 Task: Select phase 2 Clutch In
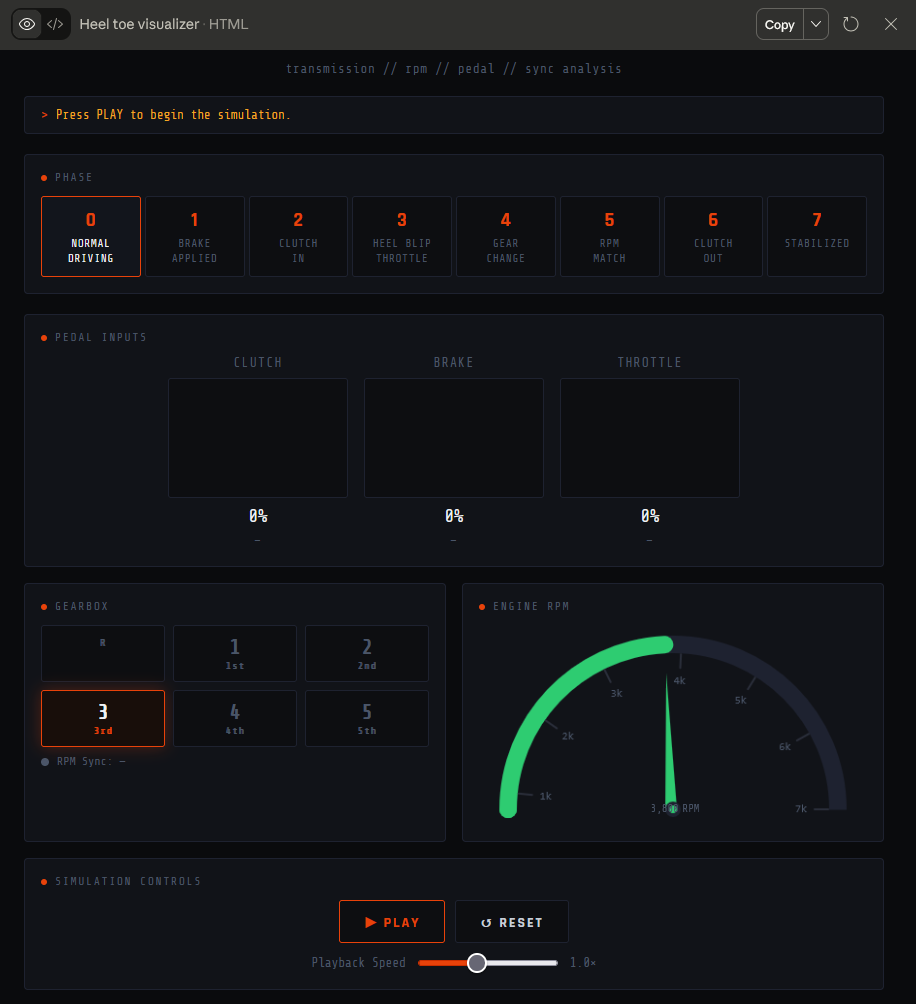click(x=298, y=236)
